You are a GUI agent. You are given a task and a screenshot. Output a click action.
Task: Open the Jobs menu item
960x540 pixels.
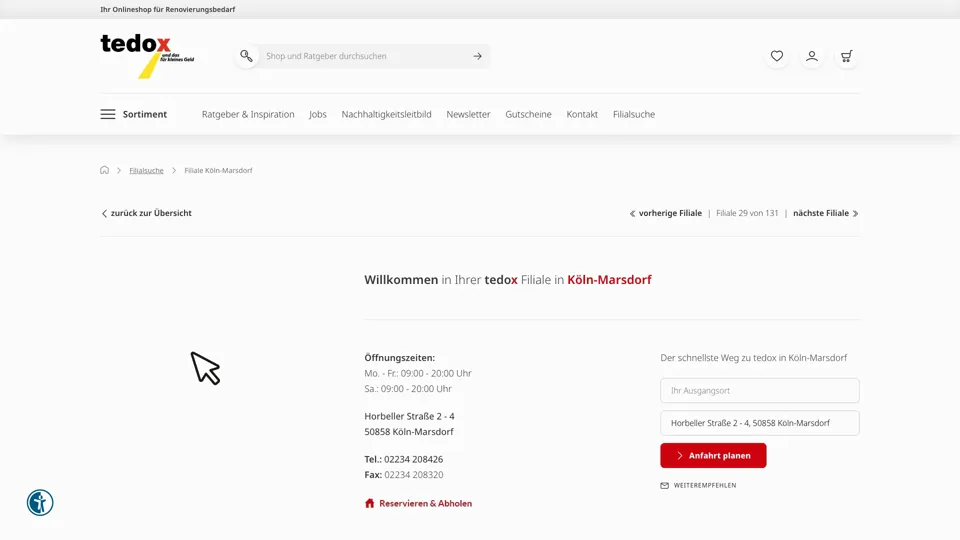318,114
